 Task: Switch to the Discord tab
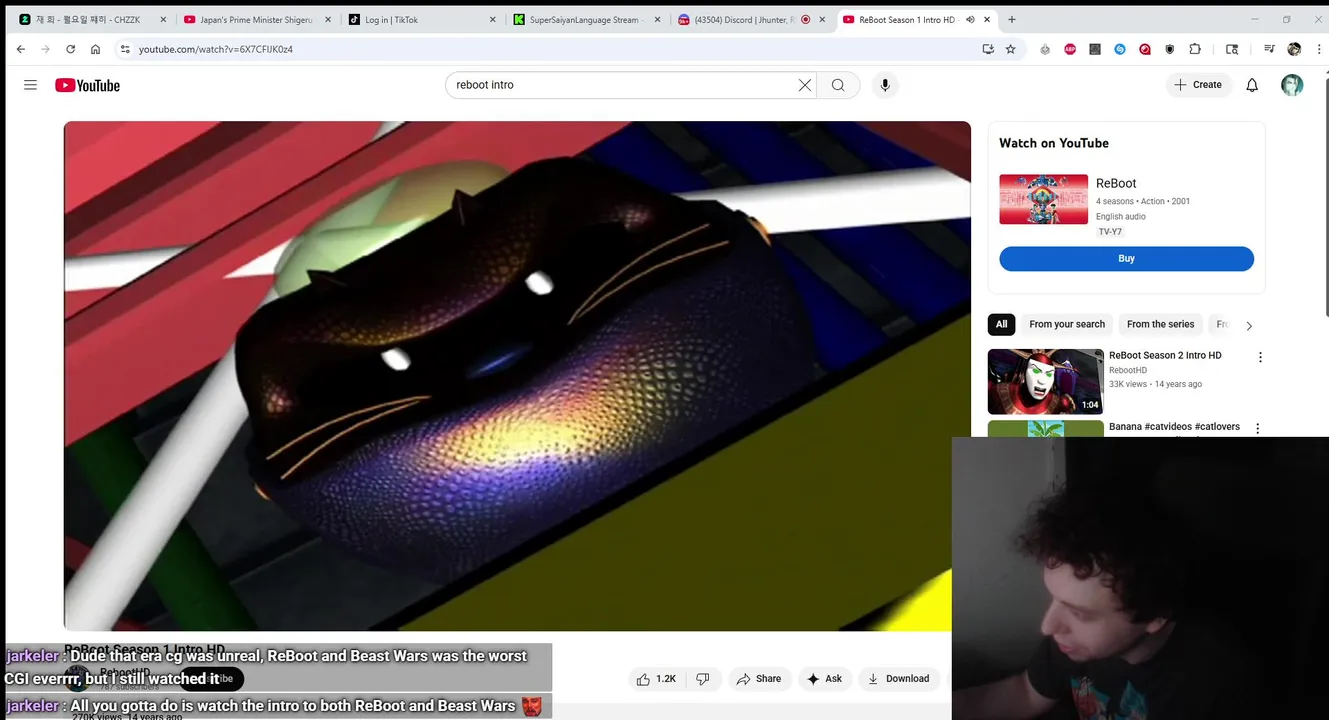[750, 19]
